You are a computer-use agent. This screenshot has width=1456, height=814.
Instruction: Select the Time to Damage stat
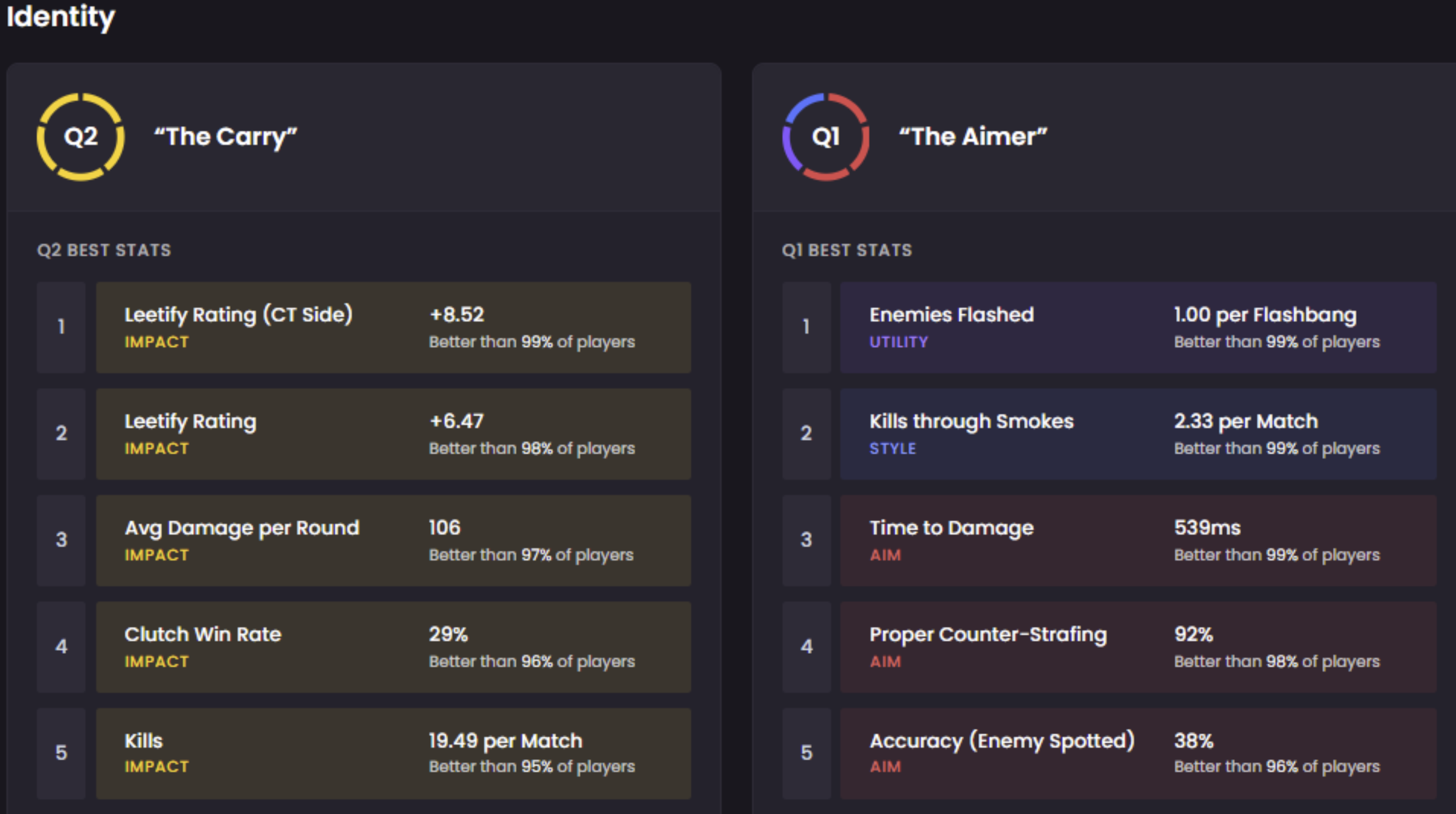click(x=1138, y=540)
